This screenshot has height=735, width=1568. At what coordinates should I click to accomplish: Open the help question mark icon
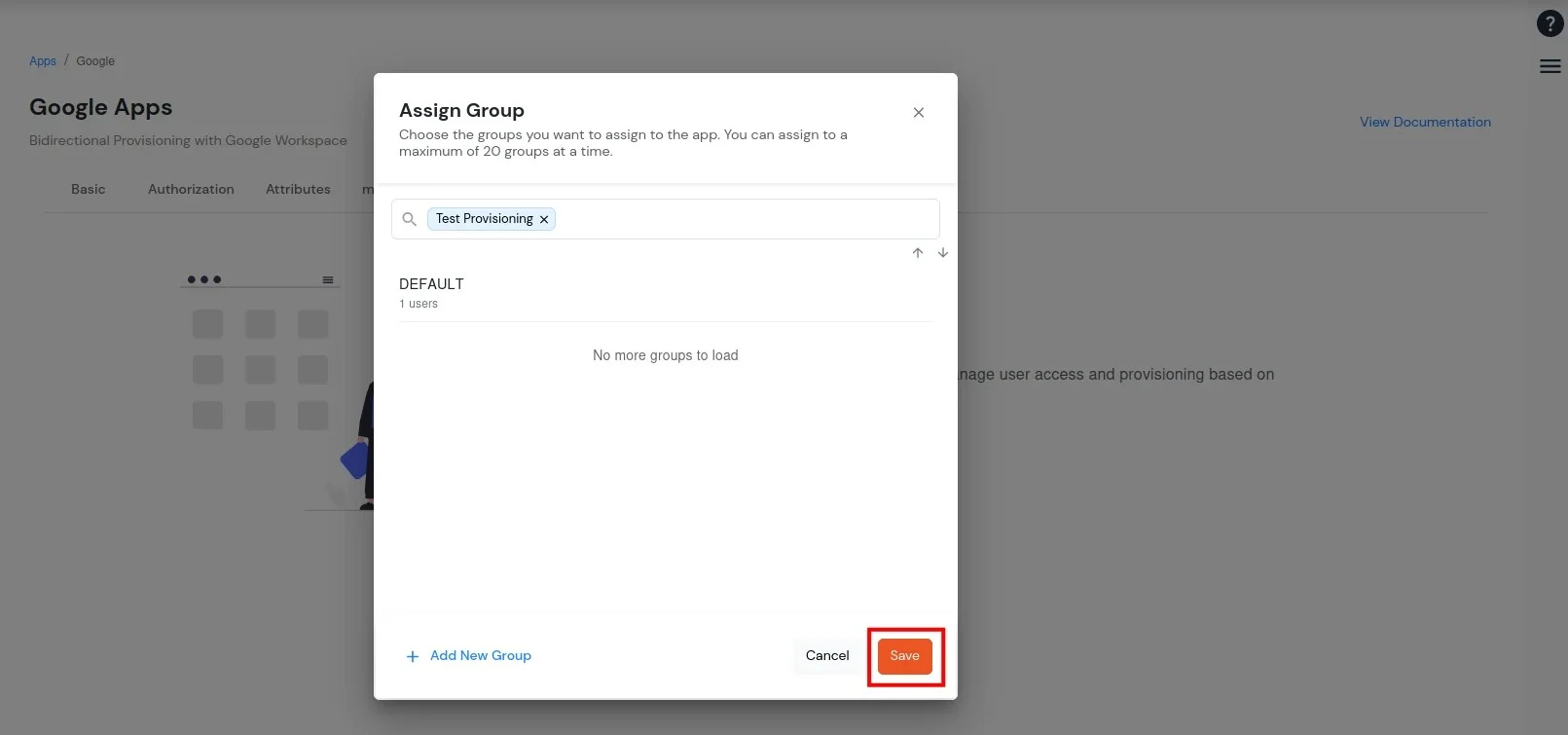point(1550,23)
